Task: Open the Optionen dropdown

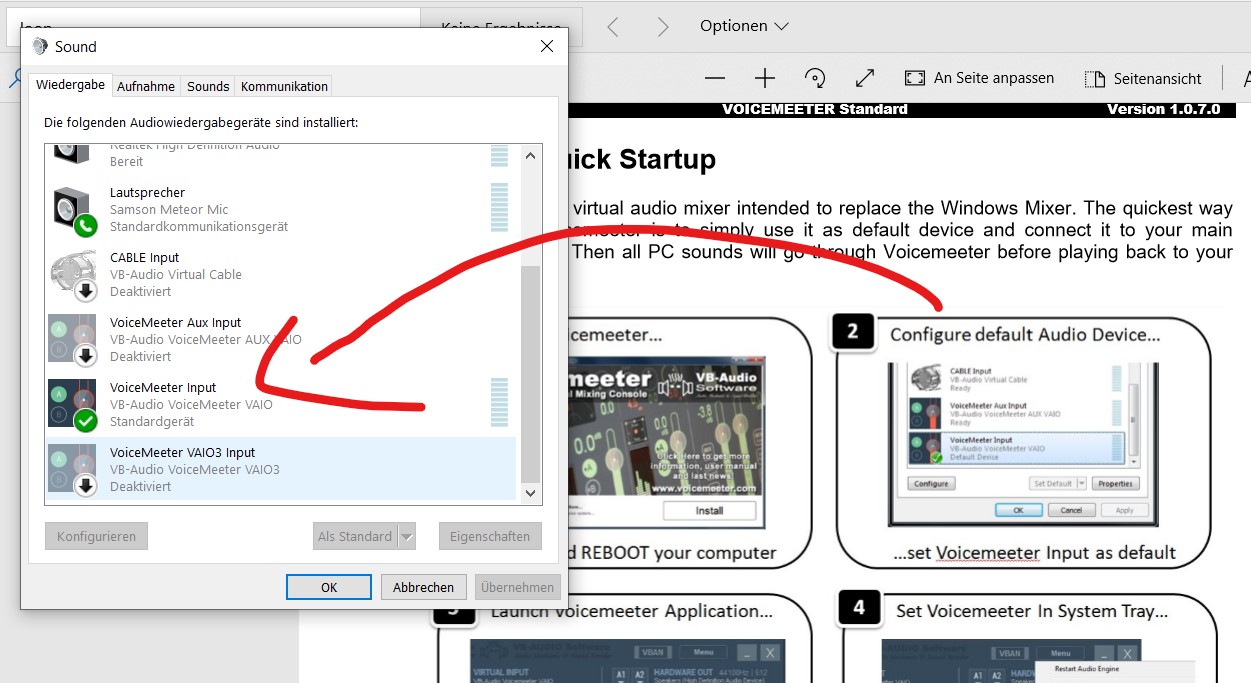Action: [x=744, y=26]
